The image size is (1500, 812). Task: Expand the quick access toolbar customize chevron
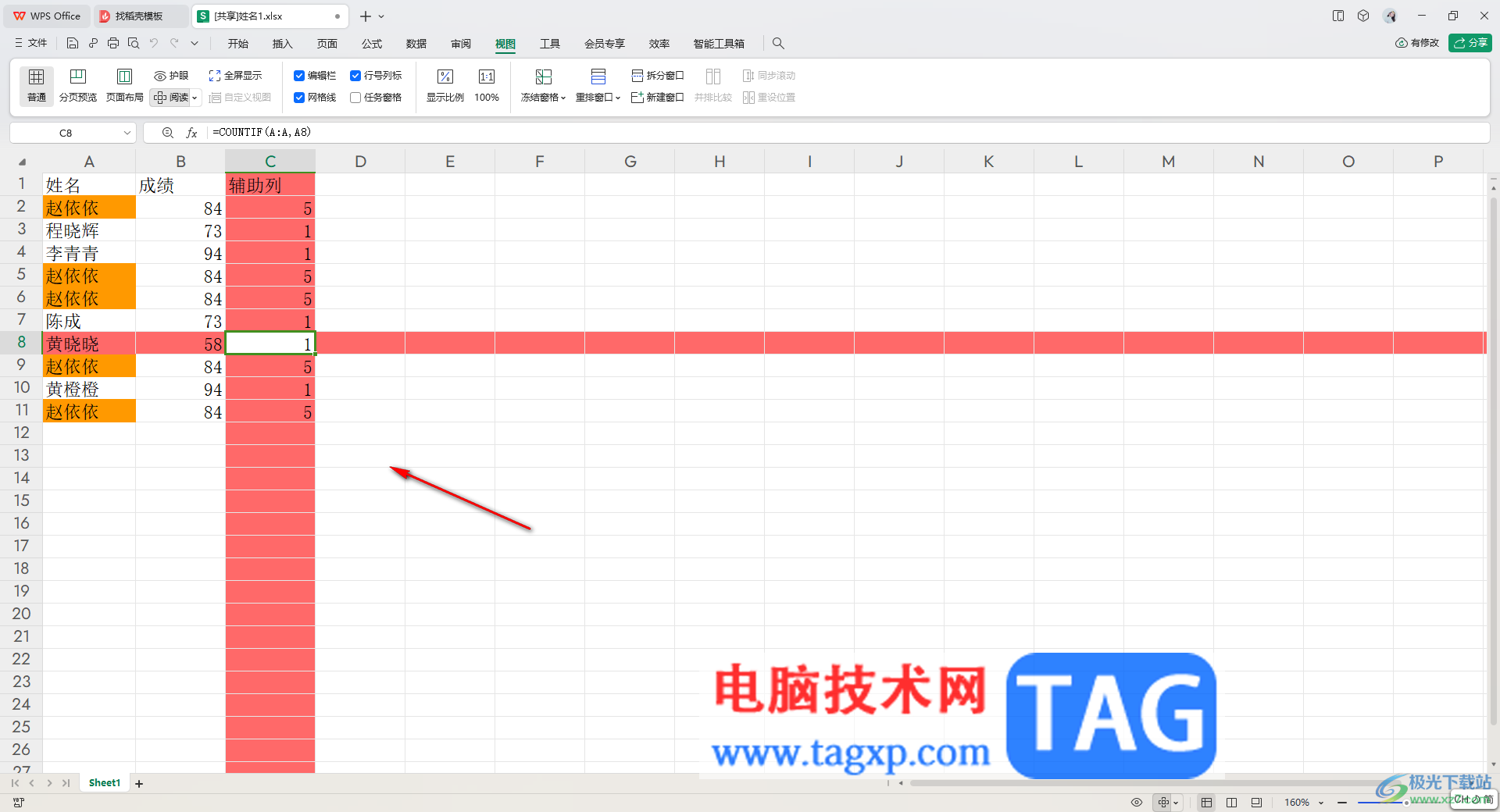[195, 44]
